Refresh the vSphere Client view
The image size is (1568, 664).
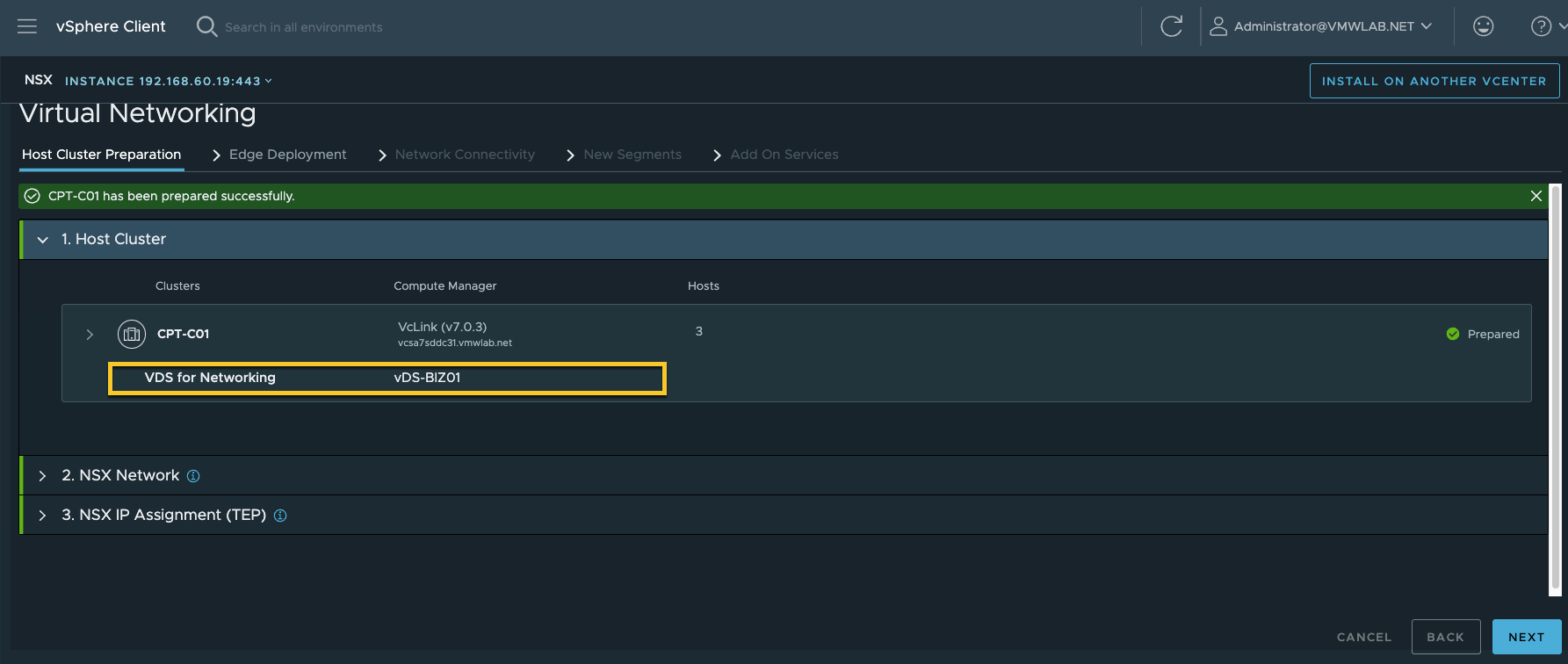pos(1171,26)
